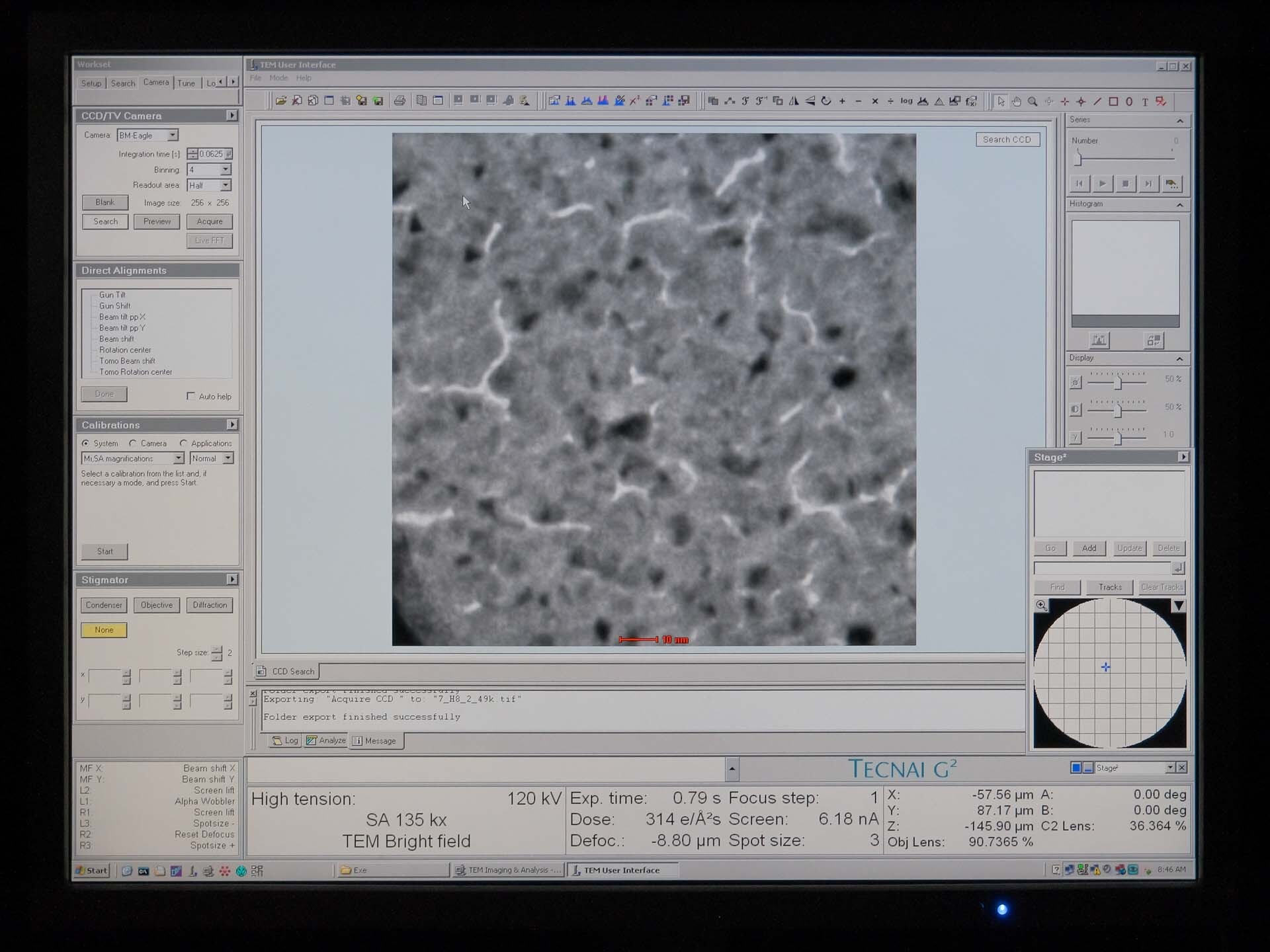Click the Blank button
The image size is (1270, 952).
coord(105,202)
